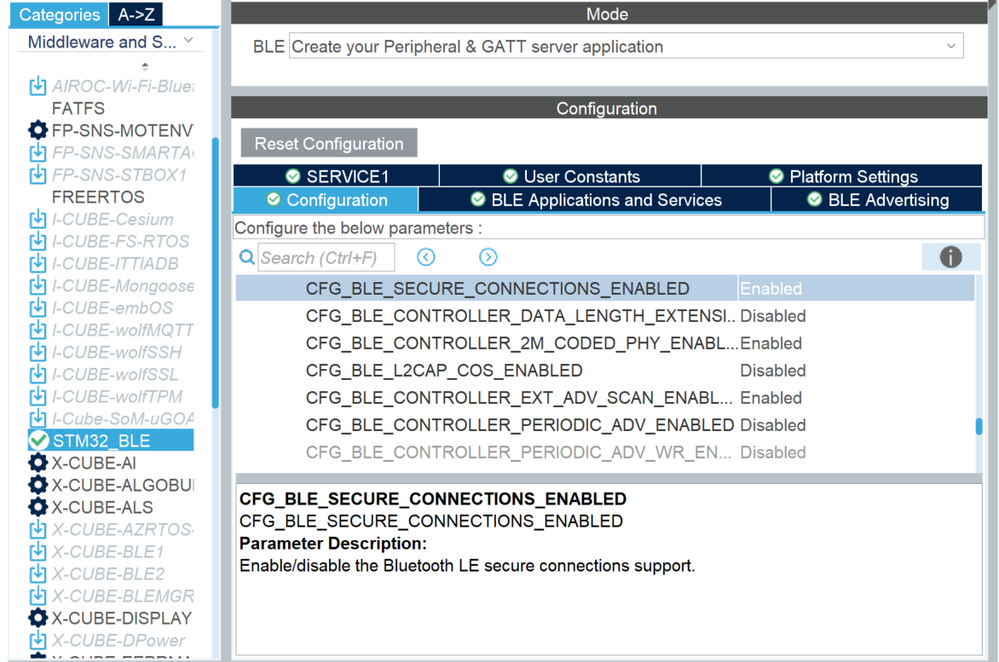Image resolution: width=999 pixels, height=662 pixels.
Task: Select the Configuration tab
Action: click(326, 200)
